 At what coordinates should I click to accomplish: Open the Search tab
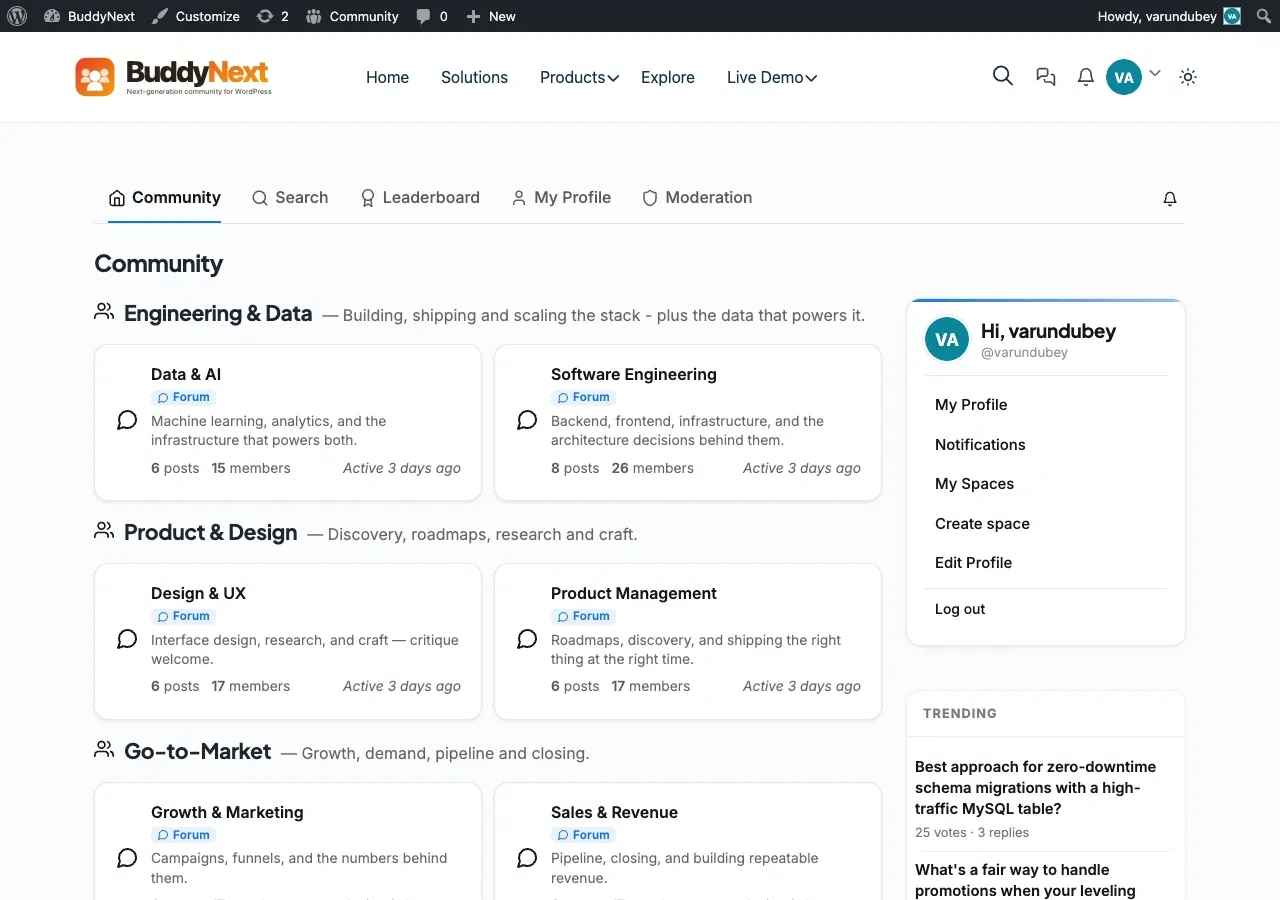(290, 197)
